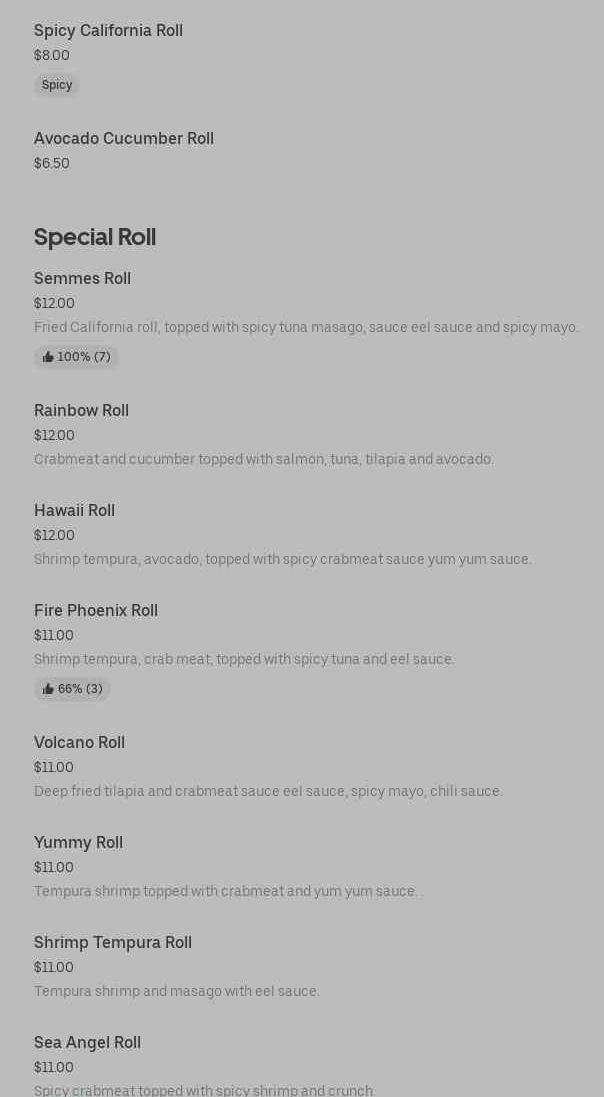
Task: Select the Sea Angel Roll item
Action: pos(87,1043)
